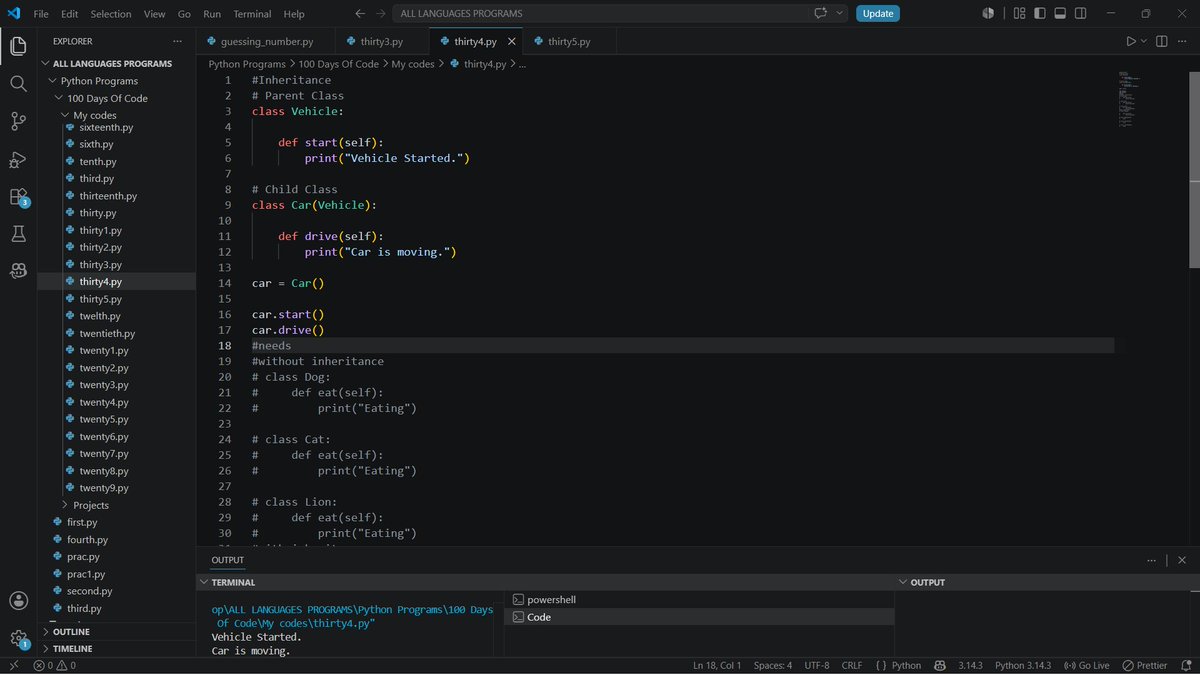Open the Copilot chat button in title bar
Image resolution: width=1200 pixels, height=675 pixels.
pyautogui.click(x=822, y=14)
